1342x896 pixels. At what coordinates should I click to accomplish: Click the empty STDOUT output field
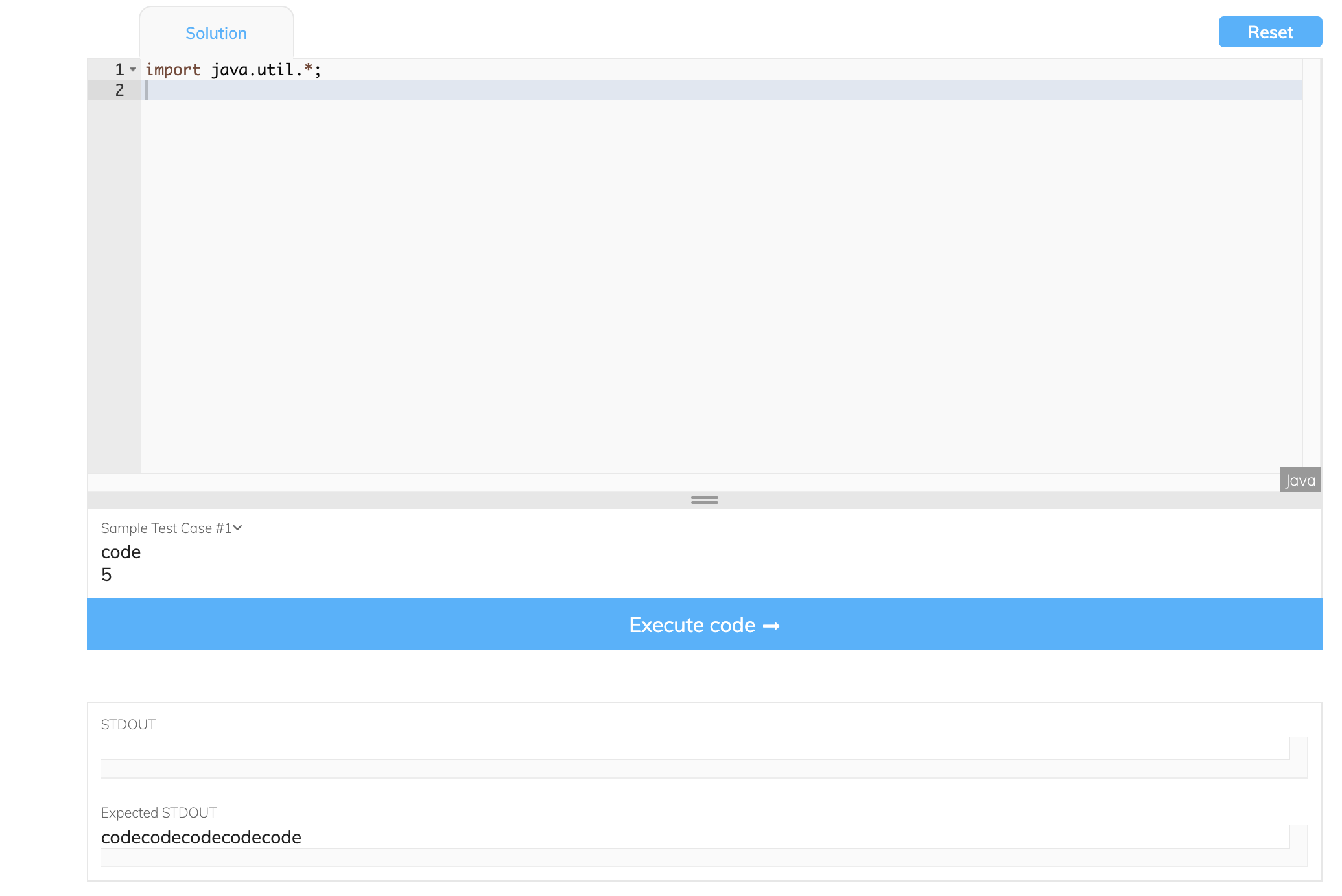(x=694, y=748)
